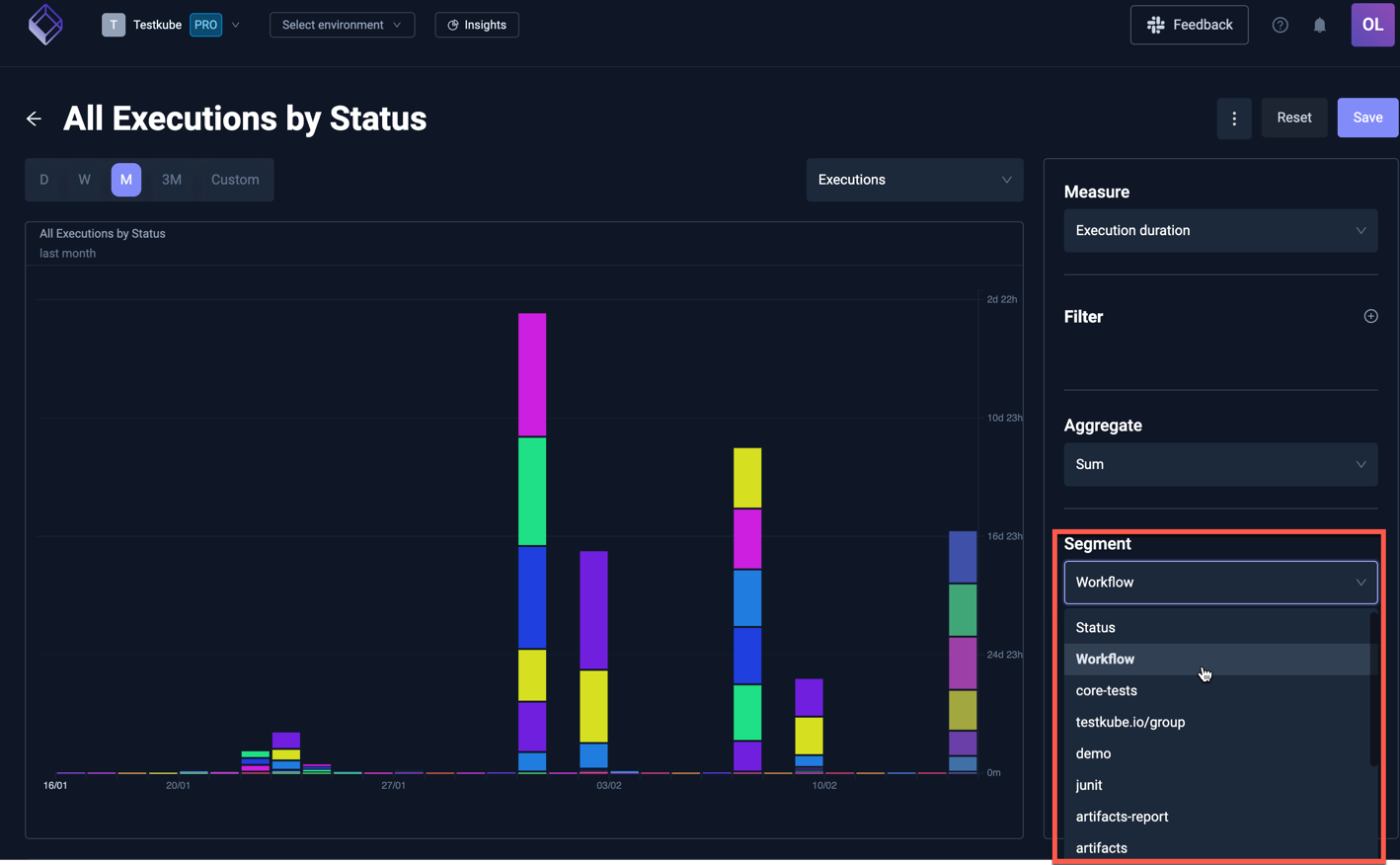The height and width of the screenshot is (865, 1400).
Task: Click the back arrow next to title
Action: pos(34,118)
